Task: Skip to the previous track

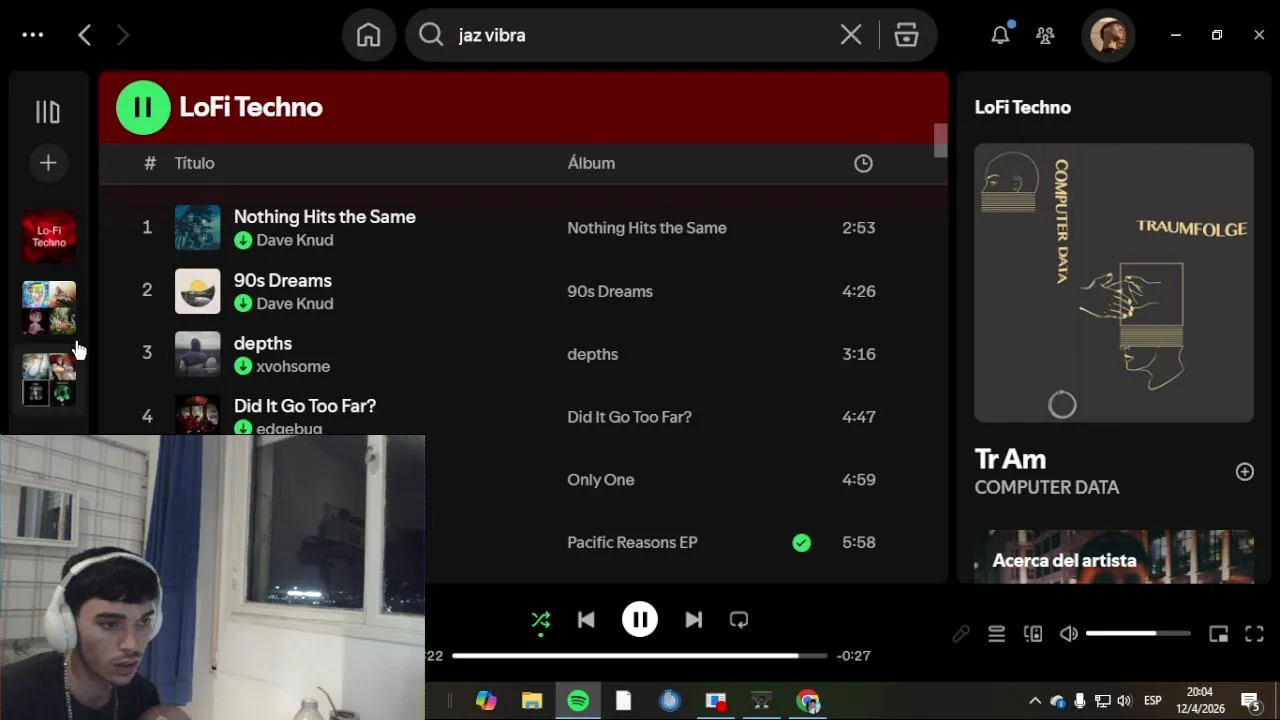Action: coord(586,620)
